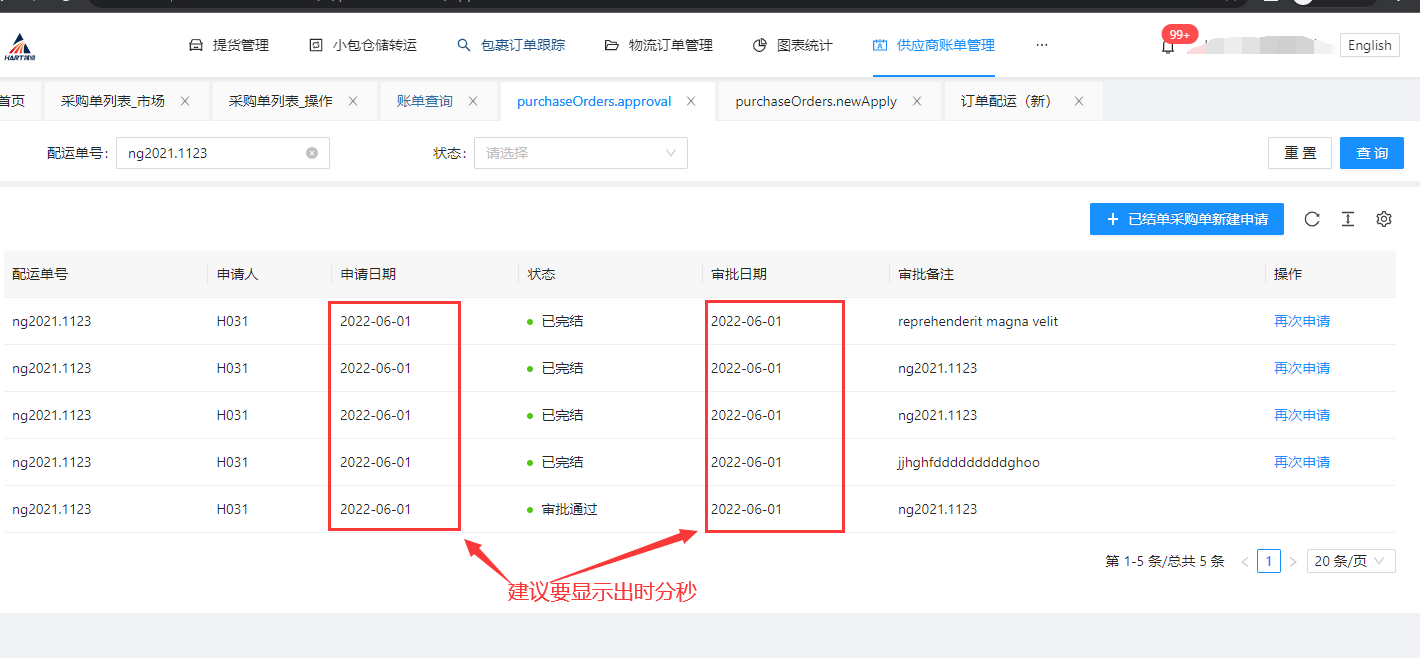The image size is (1420, 658).
Task: Click the notification bell icon
Action: pos(1168,46)
